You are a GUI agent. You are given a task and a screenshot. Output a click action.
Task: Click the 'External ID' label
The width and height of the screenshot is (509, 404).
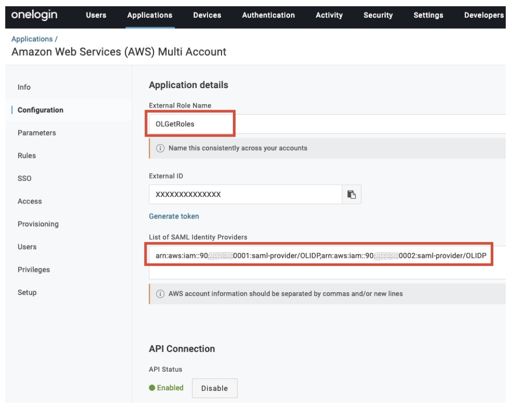click(x=166, y=176)
